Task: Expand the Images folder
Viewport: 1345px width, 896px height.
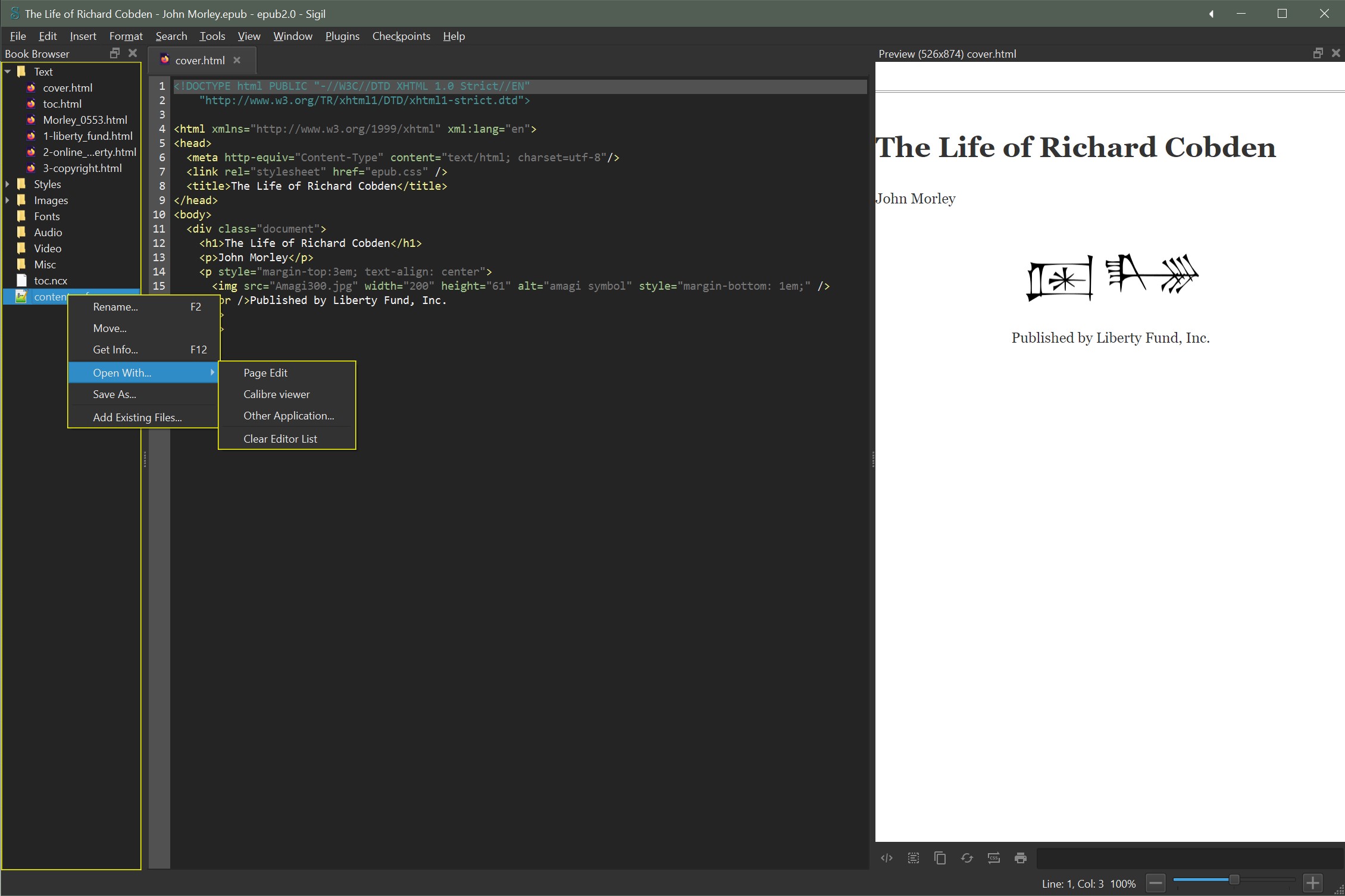Action: [8, 200]
